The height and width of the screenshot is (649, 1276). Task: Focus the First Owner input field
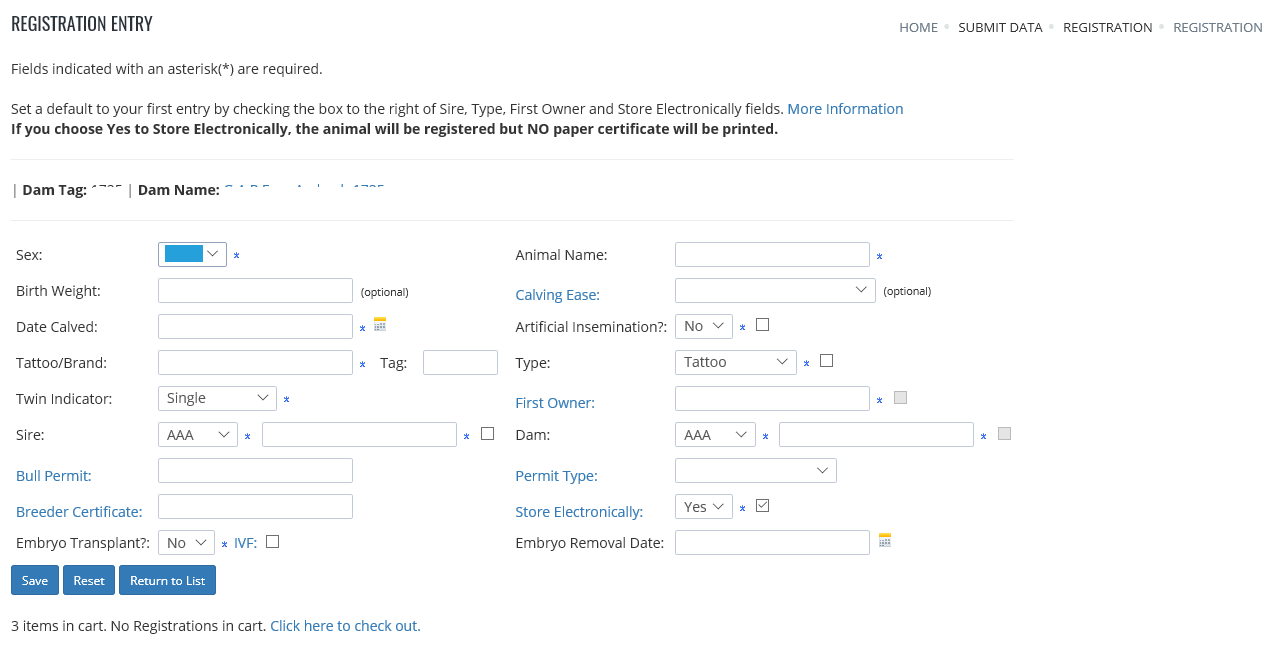[x=772, y=398]
